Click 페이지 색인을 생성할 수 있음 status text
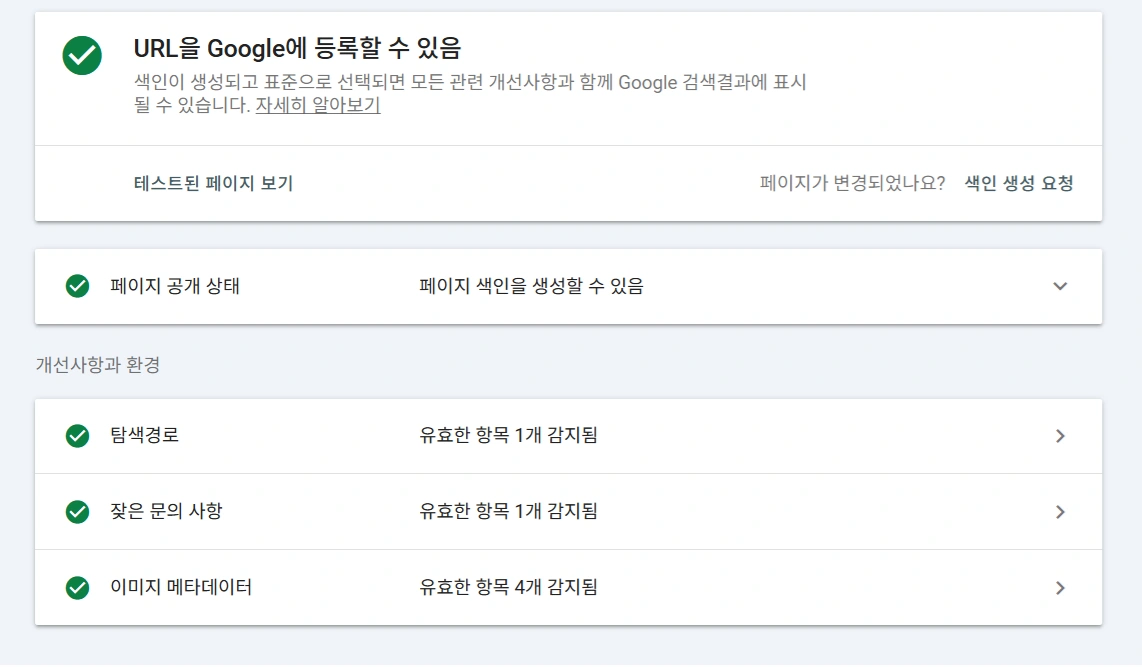1142x667 pixels. 531,287
